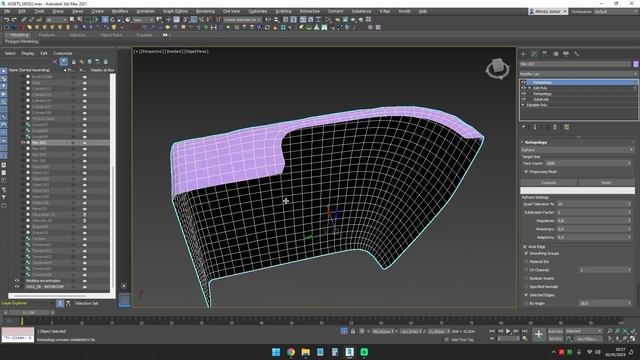Image resolution: width=640 pixels, height=360 pixels.
Task: Toggle the Selection Lock icon in status bar
Action: pyautogui.click(x=353, y=331)
